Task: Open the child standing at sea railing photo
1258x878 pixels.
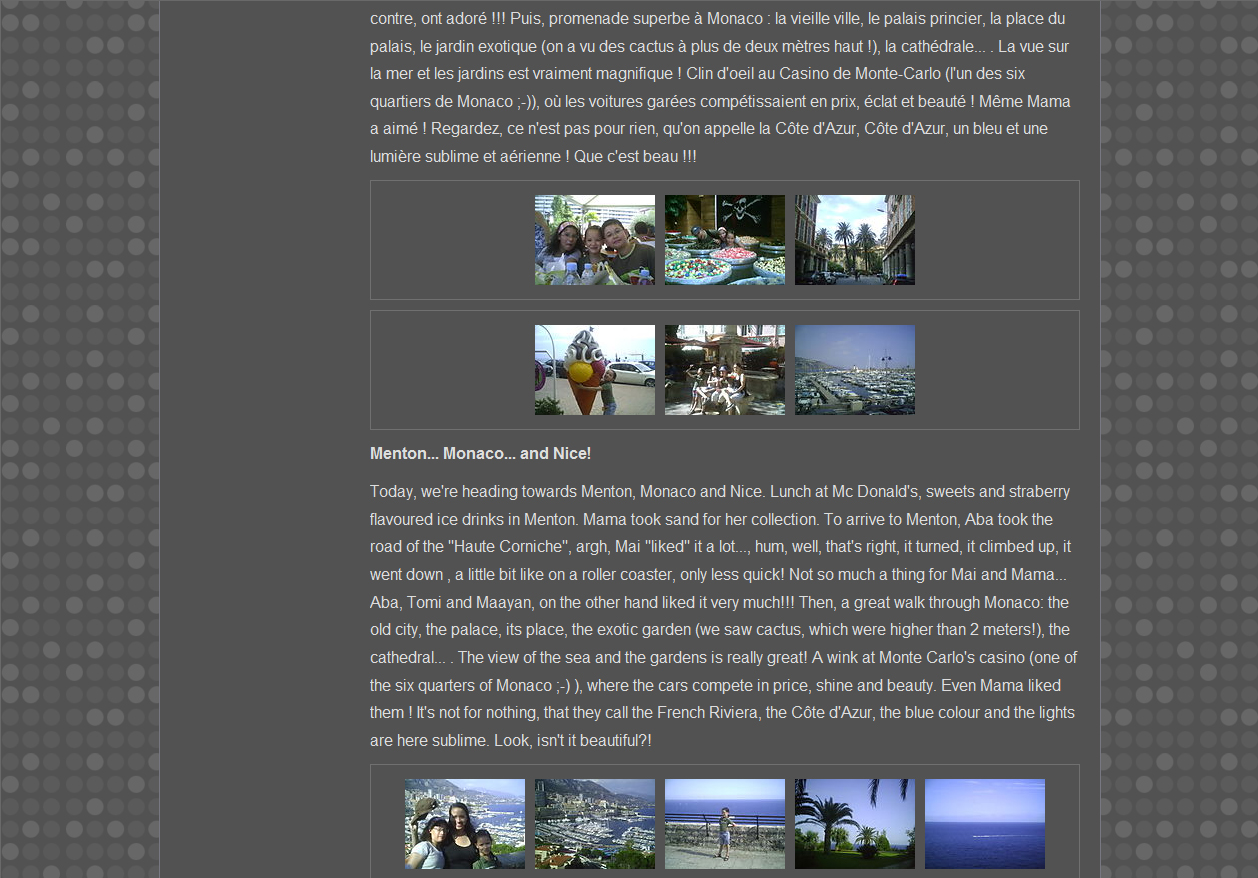Action: tap(724, 824)
